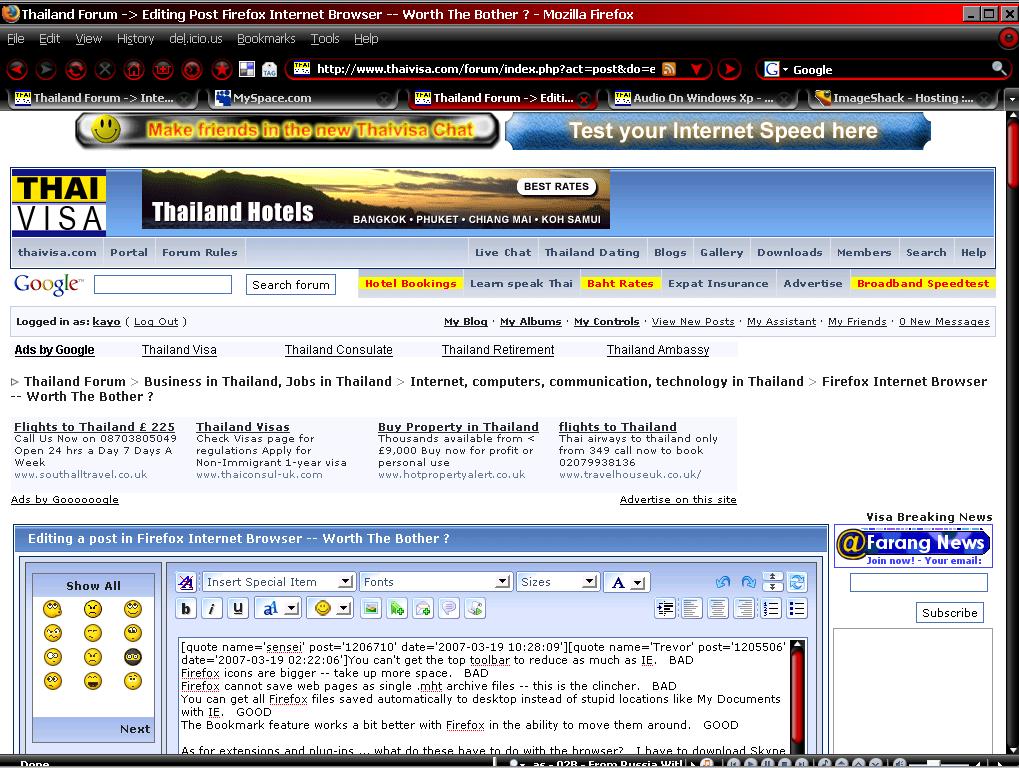Open the Bookmarks menu
The height and width of the screenshot is (768, 1019).
[266, 39]
